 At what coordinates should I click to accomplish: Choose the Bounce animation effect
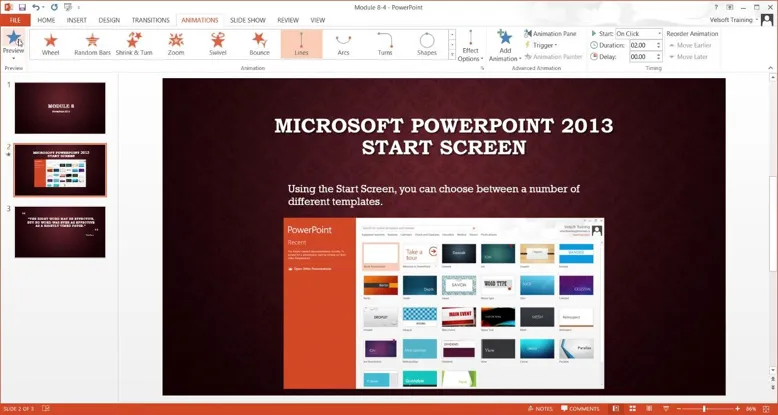pyautogui.click(x=259, y=44)
